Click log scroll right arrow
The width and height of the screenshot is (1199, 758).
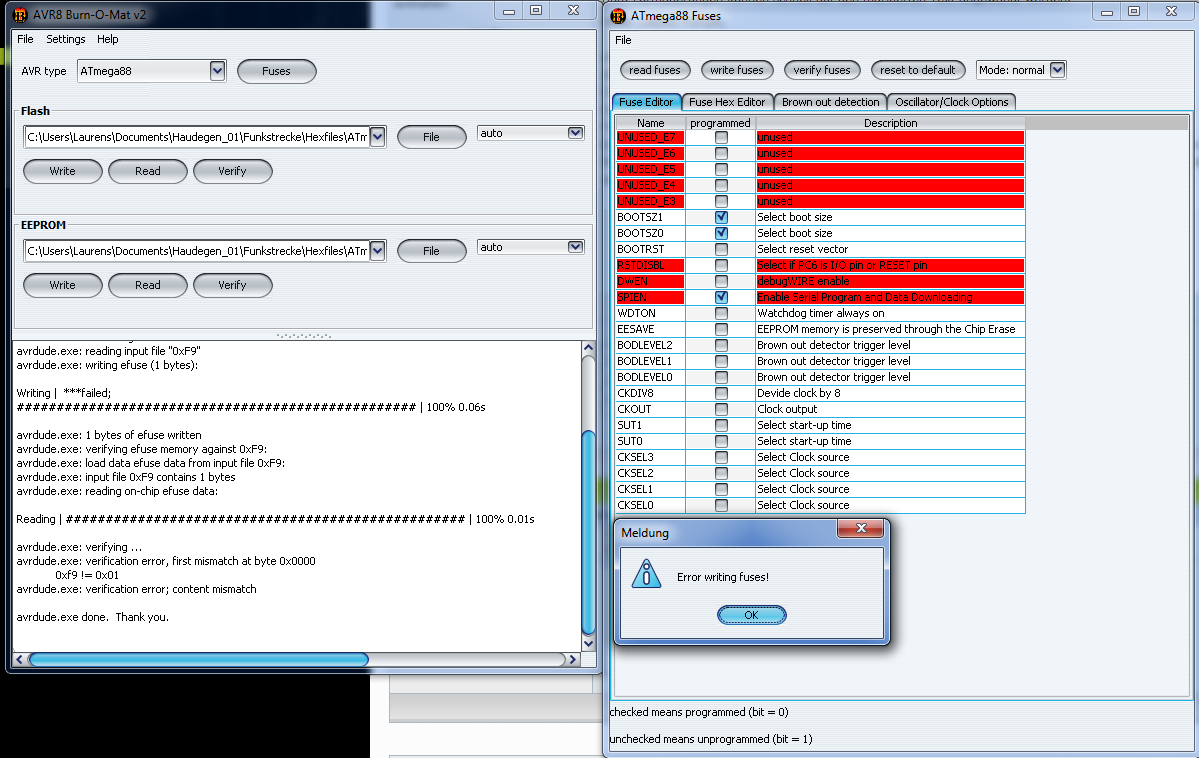[572, 659]
